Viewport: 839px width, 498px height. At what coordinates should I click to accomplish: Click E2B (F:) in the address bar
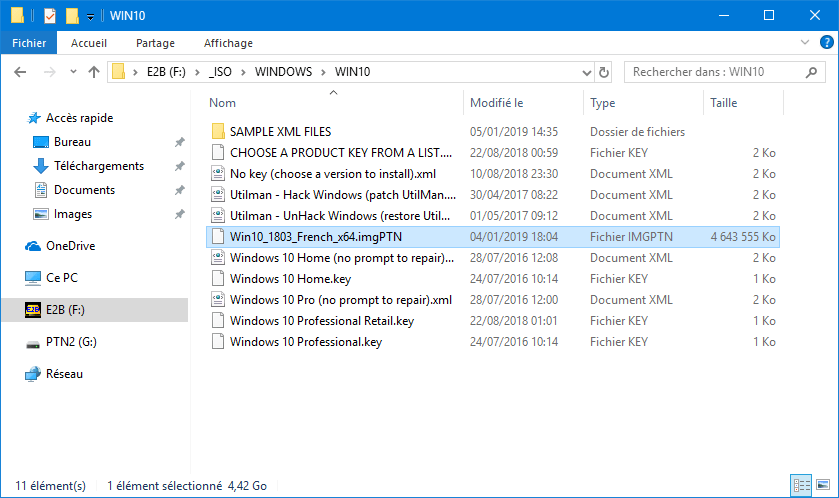coord(166,72)
